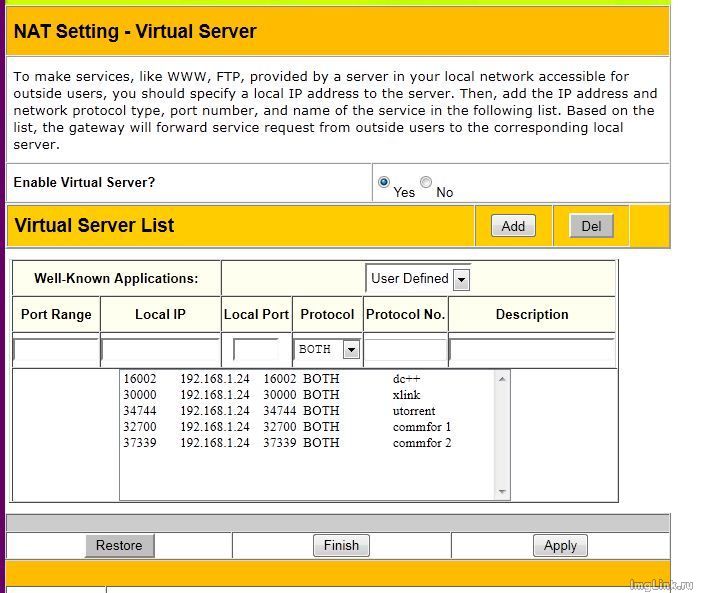Focus the Port Range input field

pyautogui.click(x=56, y=349)
